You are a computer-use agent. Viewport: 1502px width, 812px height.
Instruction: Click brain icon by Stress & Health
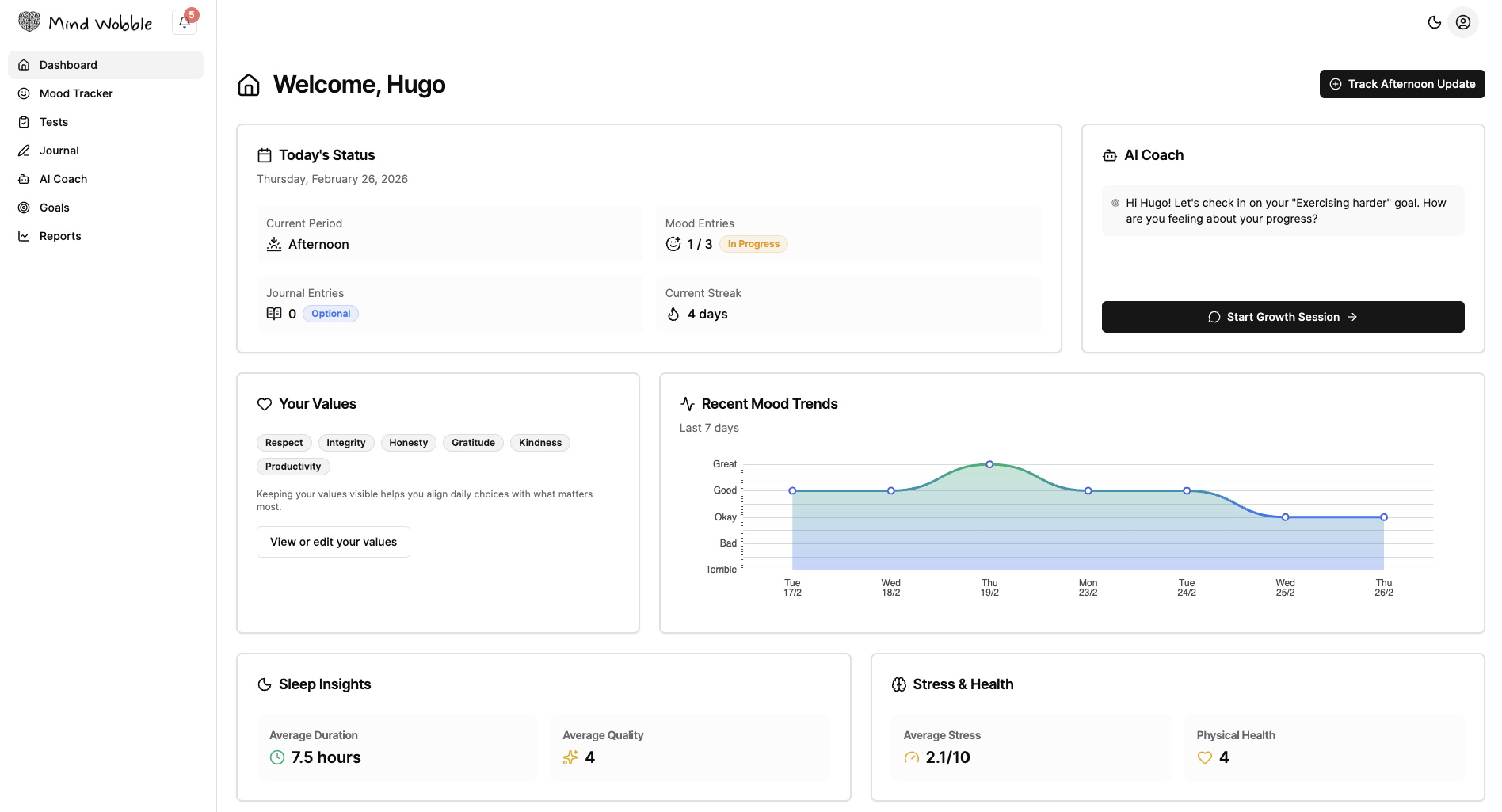point(899,684)
